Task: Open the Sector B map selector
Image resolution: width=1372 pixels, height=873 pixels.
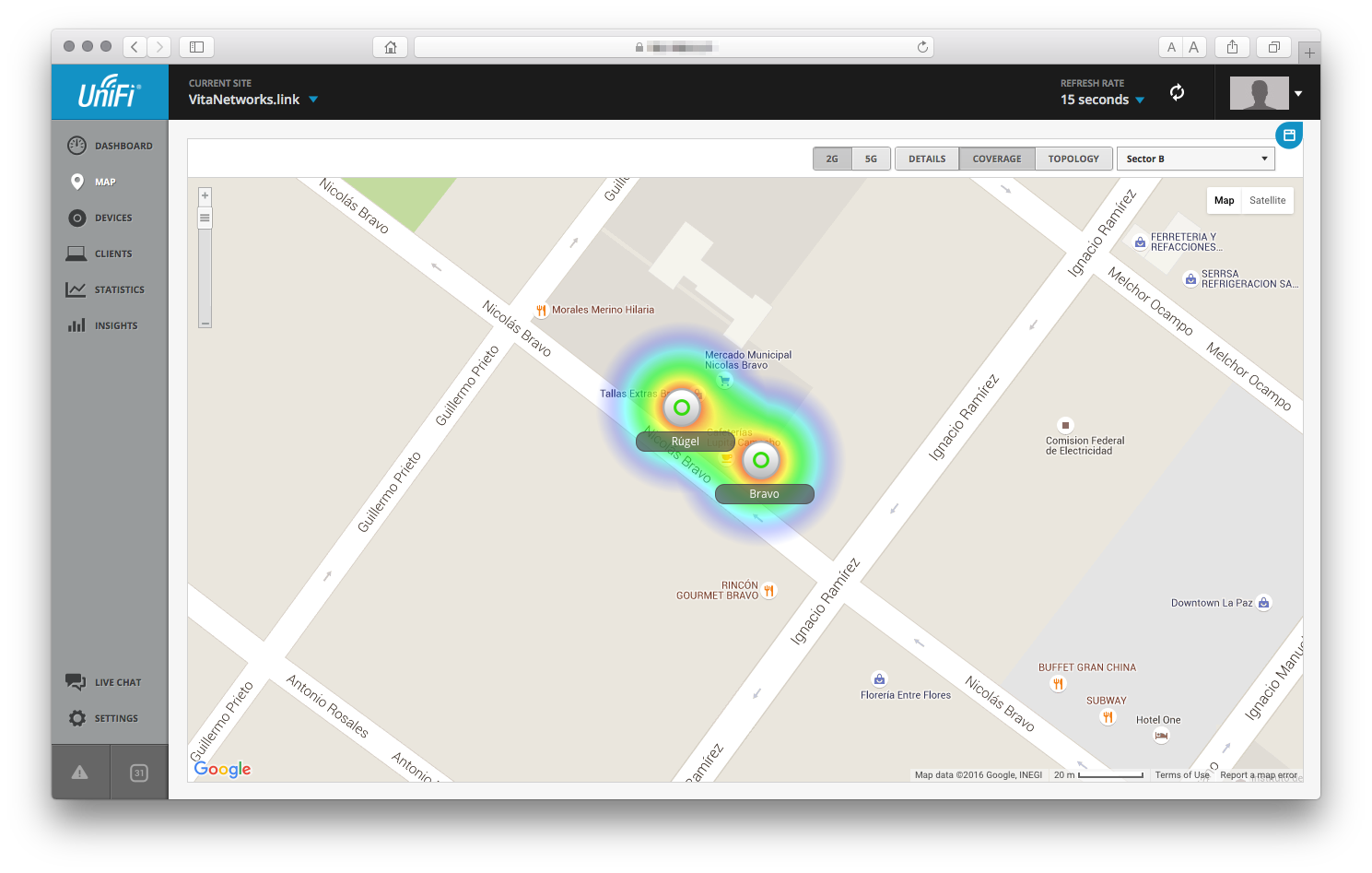Action: (1195, 158)
